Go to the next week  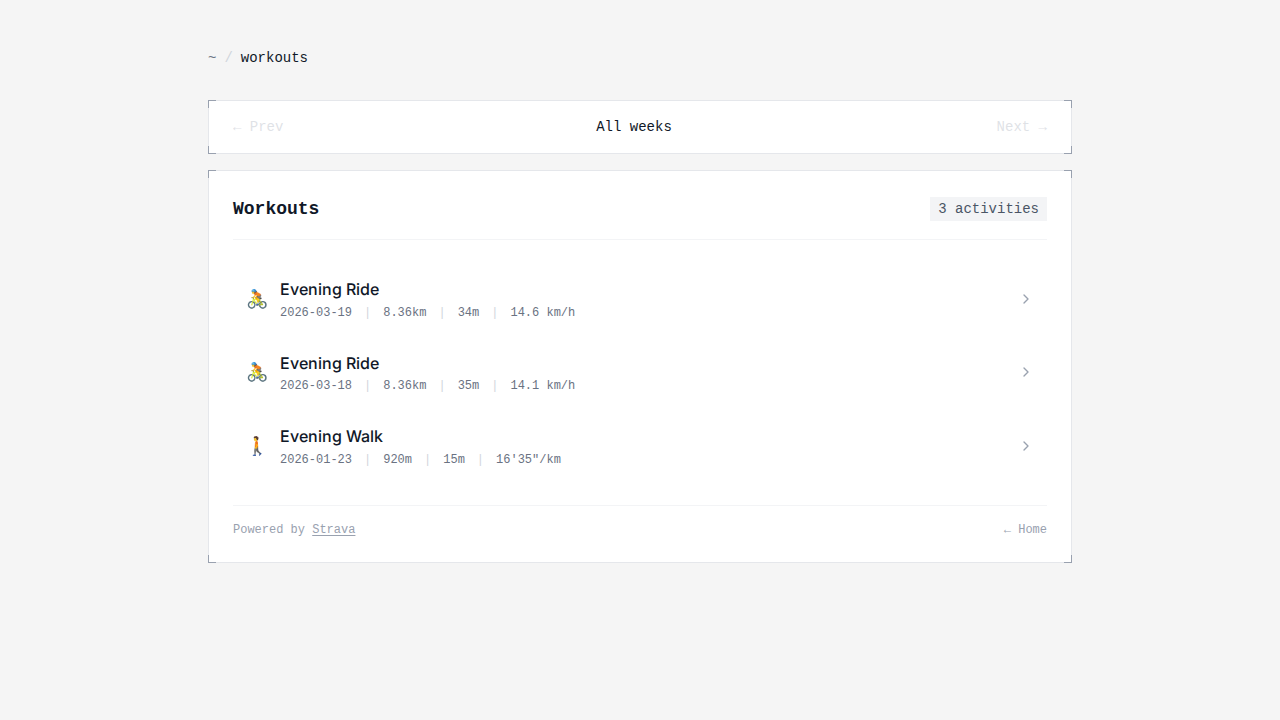click(1021, 127)
